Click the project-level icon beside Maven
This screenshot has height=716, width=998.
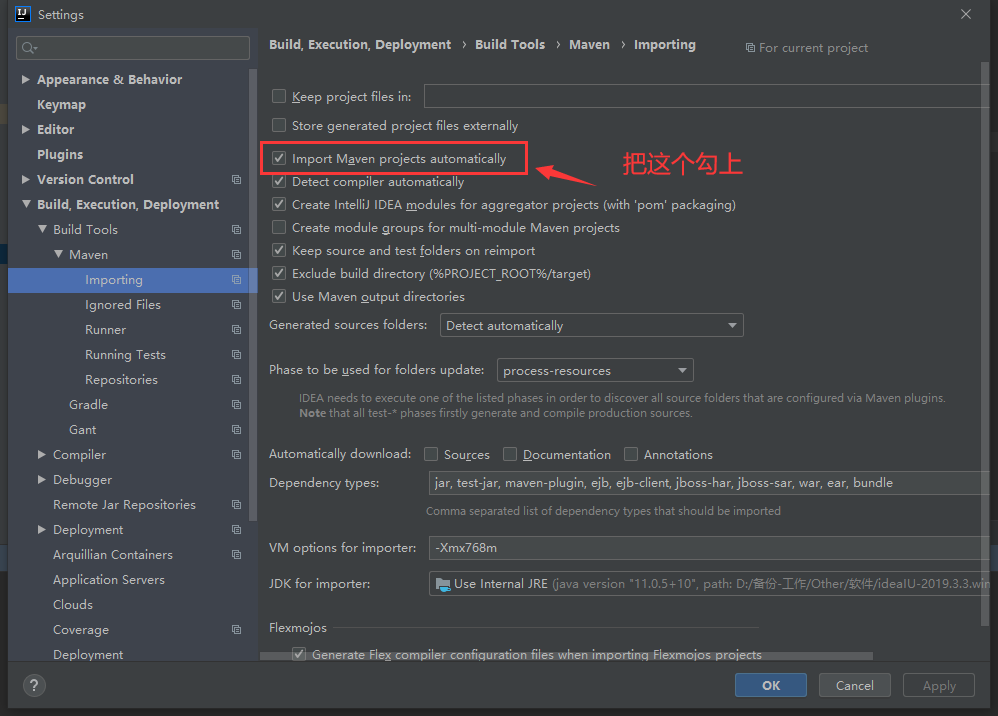pos(237,255)
